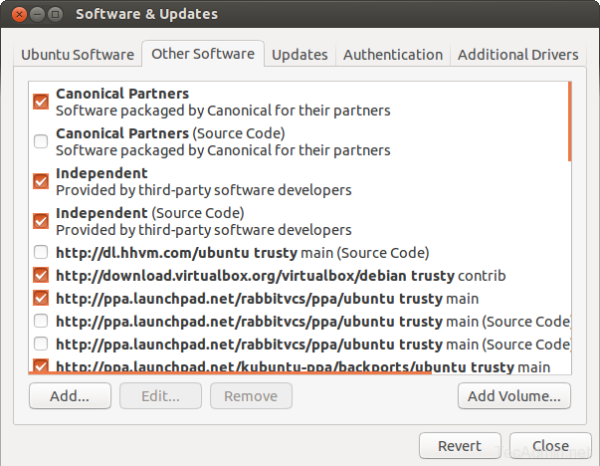Go to the Authentication tab
The image size is (600, 466).
pyautogui.click(x=393, y=55)
